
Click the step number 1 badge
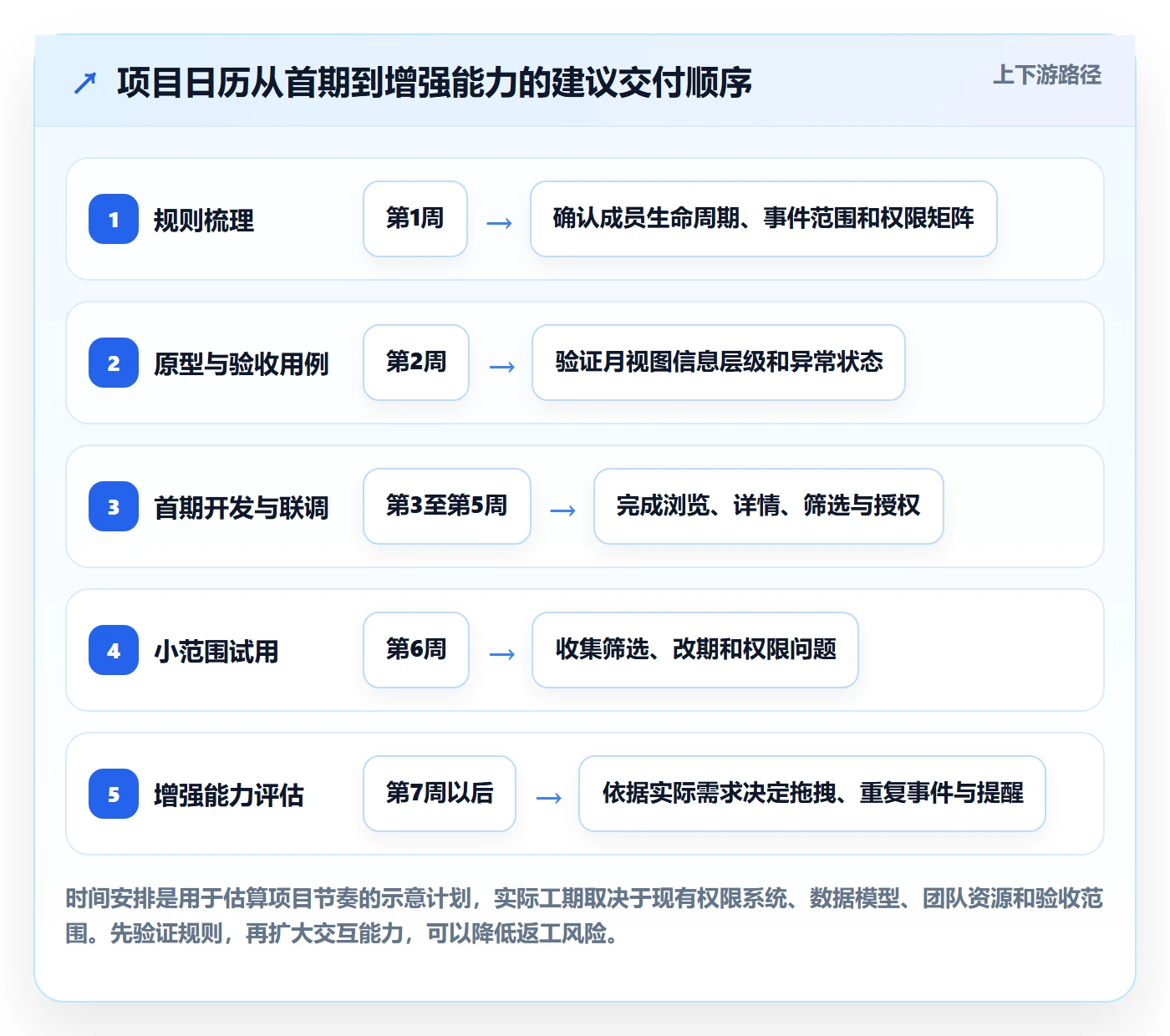[x=114, y=219]
